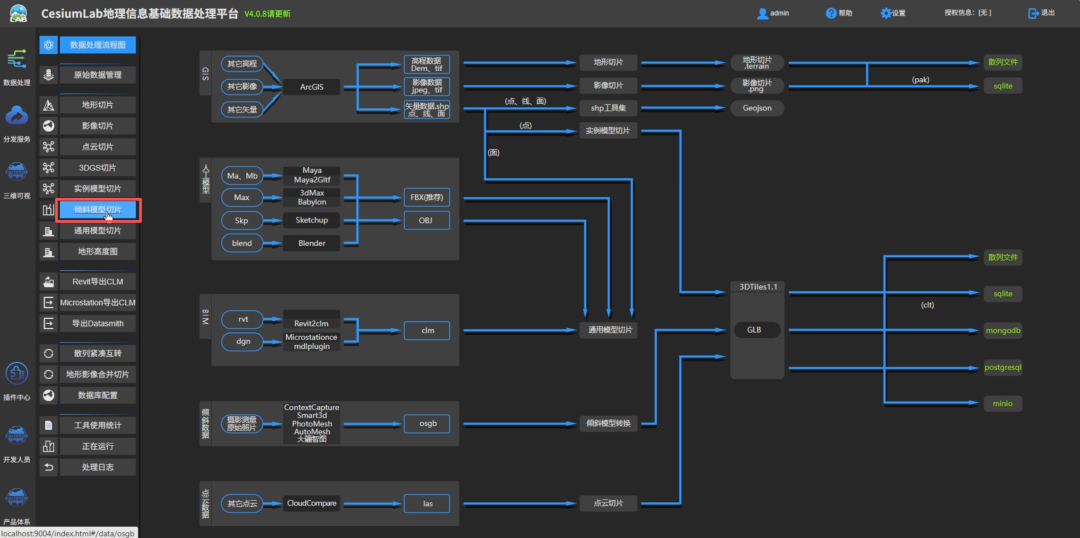Click the icon beside 地形高度图
This screenshot has width=1080, height=538.
(48, 251)
